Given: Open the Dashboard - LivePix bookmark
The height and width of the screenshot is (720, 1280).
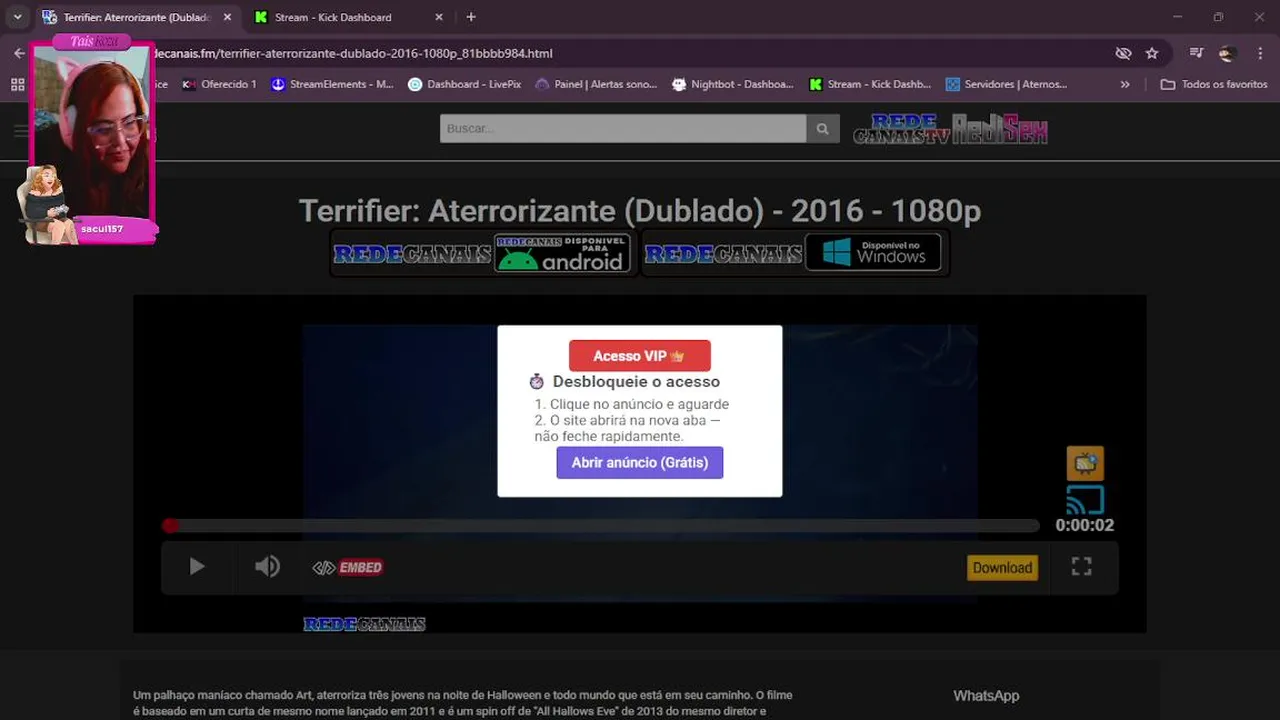Looking at the screenshot, I should point(464,84).
